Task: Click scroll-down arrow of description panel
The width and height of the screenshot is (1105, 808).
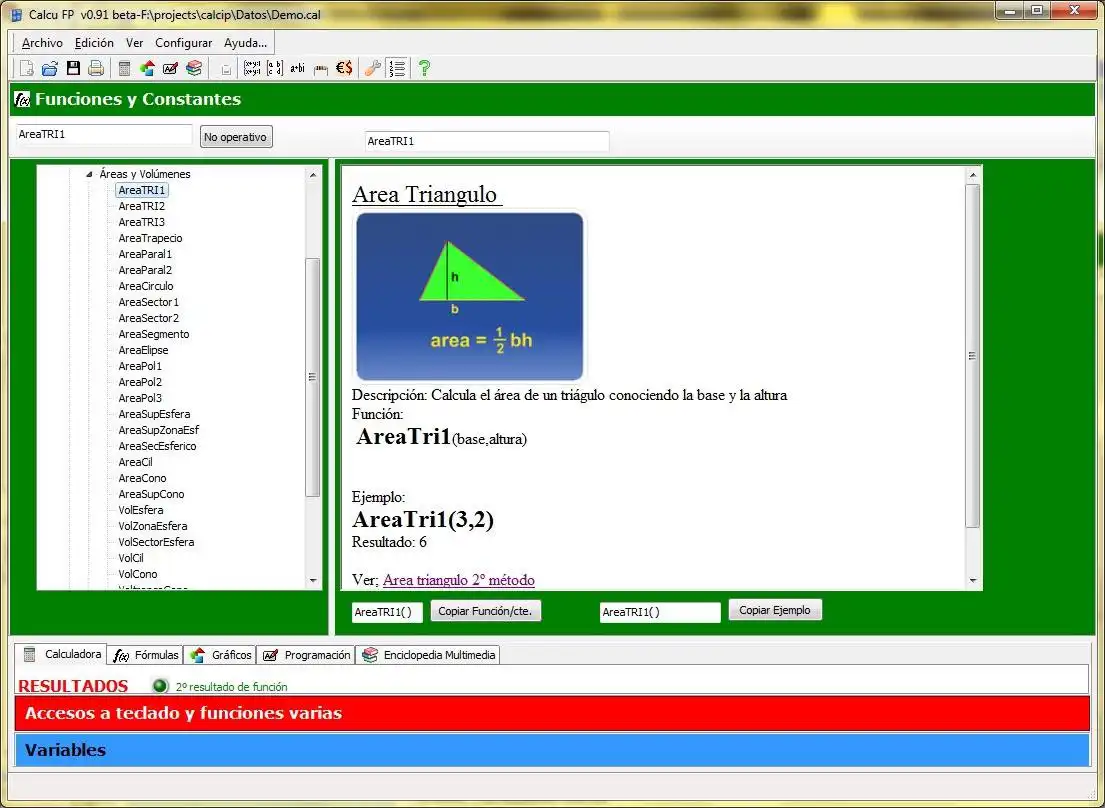Action: [x=973, y=581]
